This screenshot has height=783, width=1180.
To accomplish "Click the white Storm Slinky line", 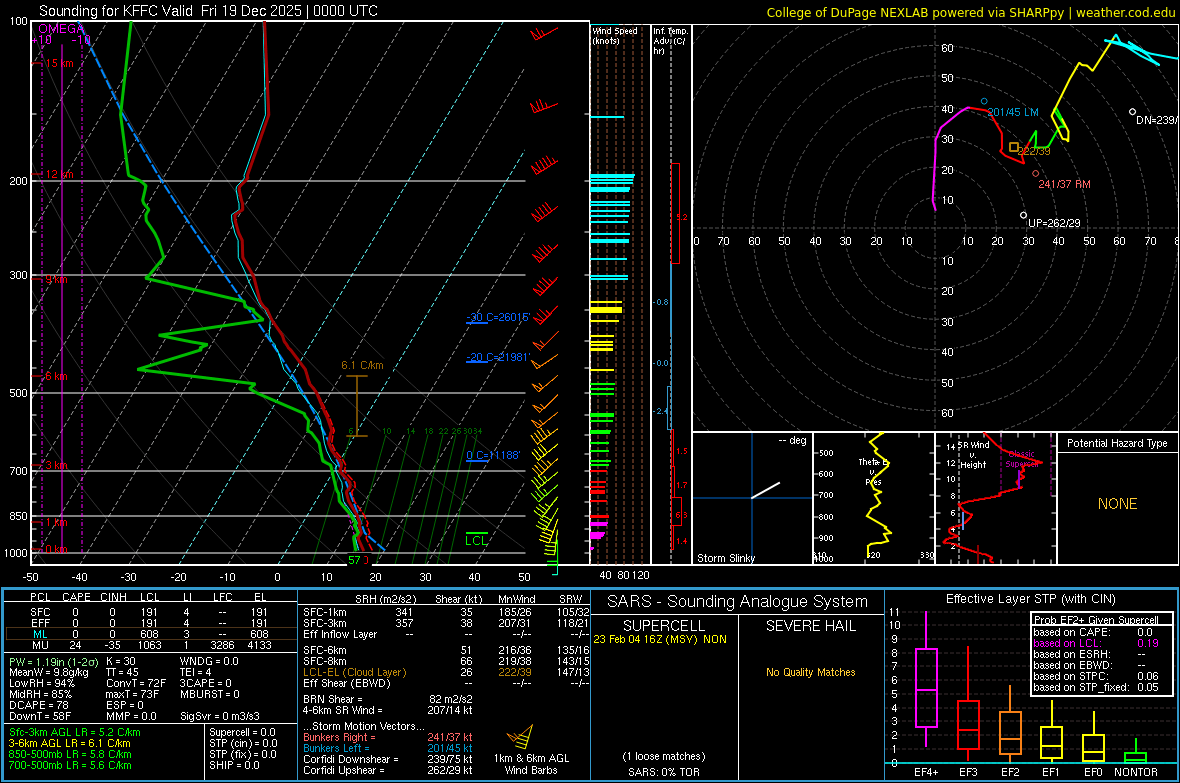I will click(765, 490).
